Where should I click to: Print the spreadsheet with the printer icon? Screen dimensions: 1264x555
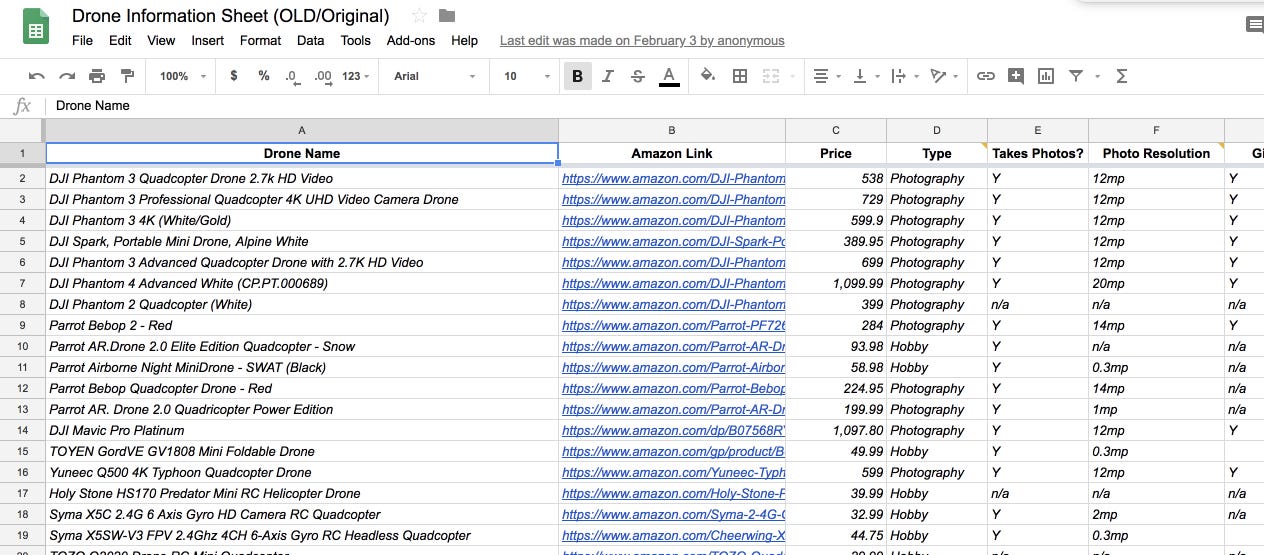(x=97, y=76)
